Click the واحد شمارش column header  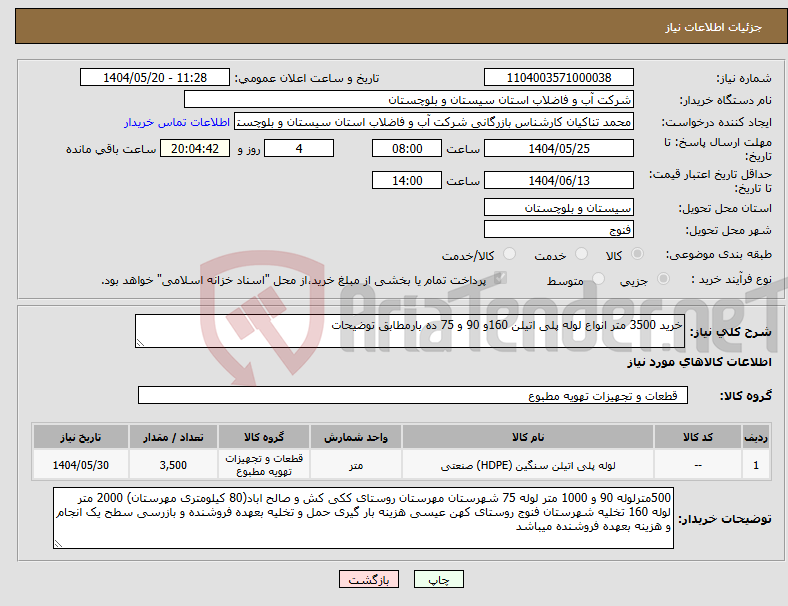(356, 437)
